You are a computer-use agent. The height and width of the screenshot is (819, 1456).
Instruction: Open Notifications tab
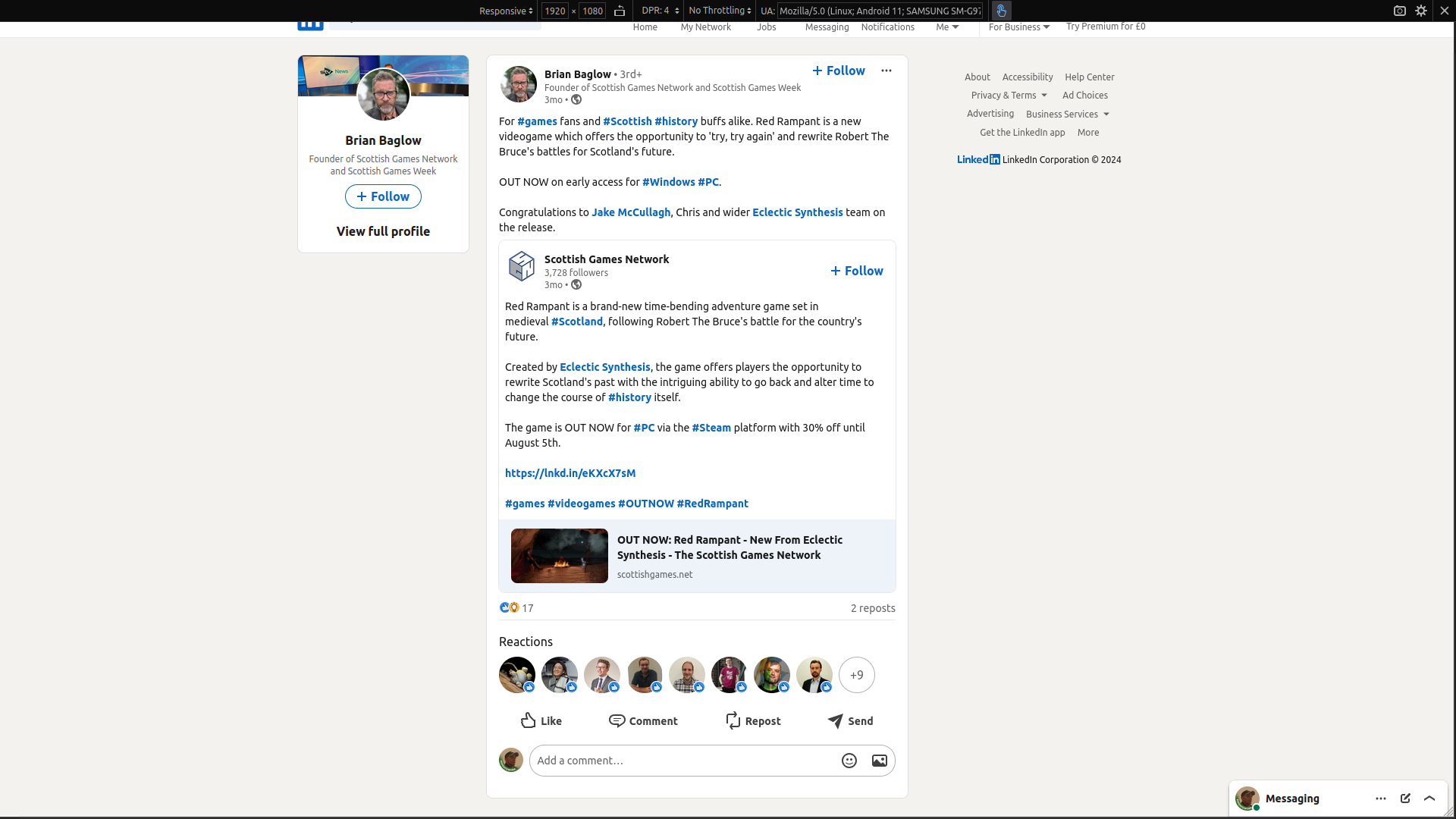pos(888,27)
